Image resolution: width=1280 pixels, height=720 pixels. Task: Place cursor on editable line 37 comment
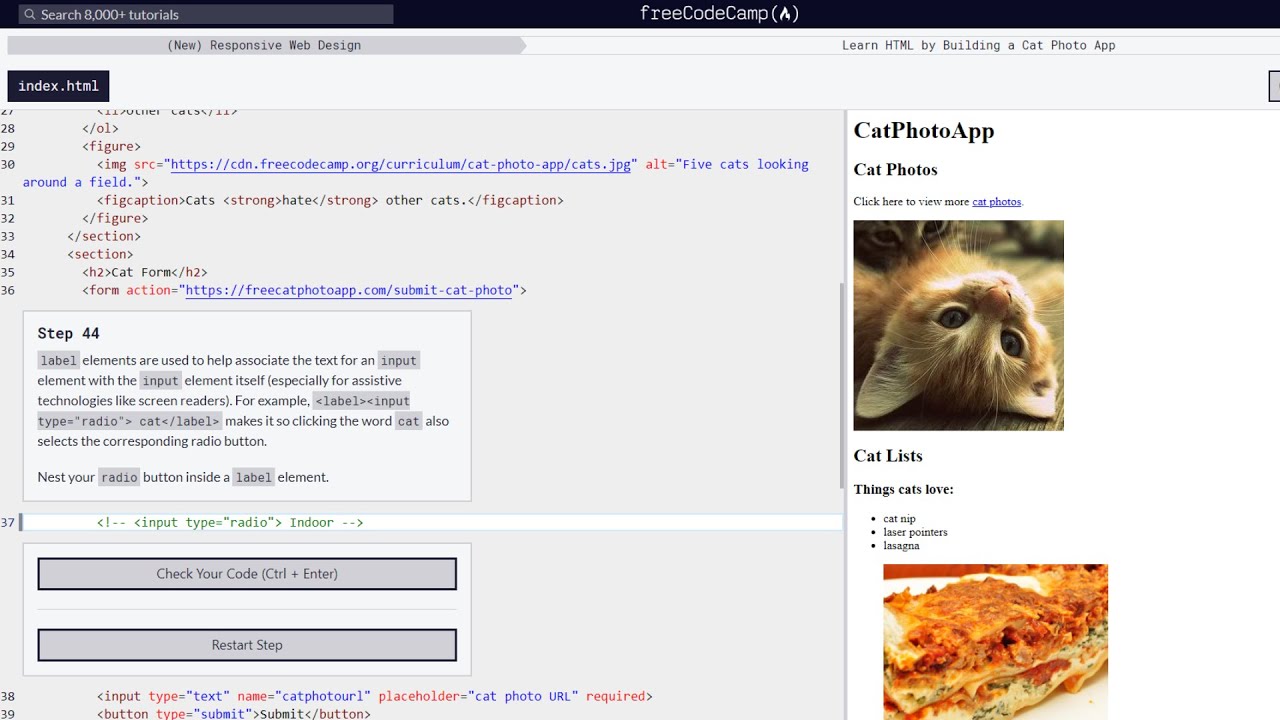[x=230, y=522]
